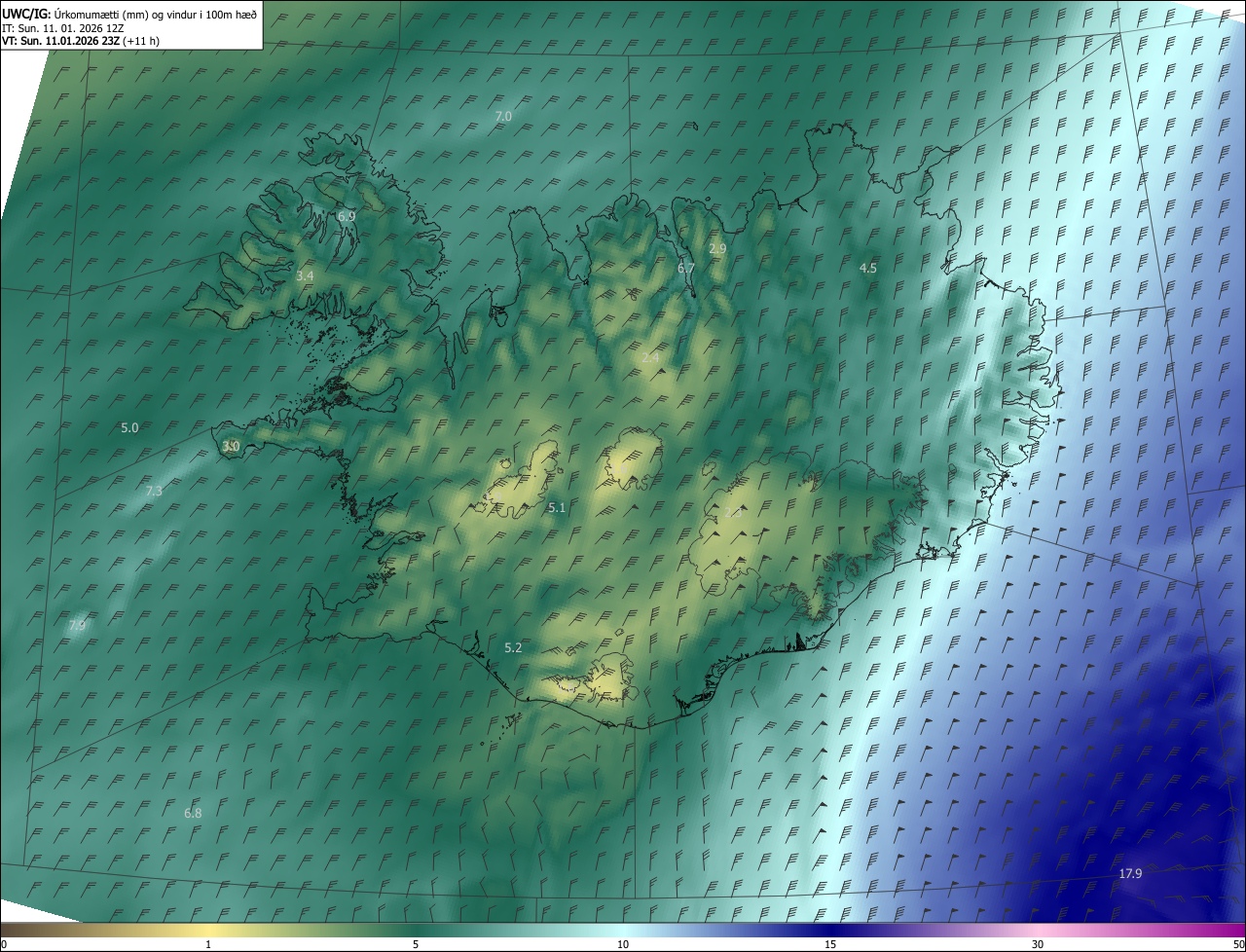1246x952 pixels.
Task: Click the 6.9 value in the Westfjords
Action: click(x=346, y=216)
